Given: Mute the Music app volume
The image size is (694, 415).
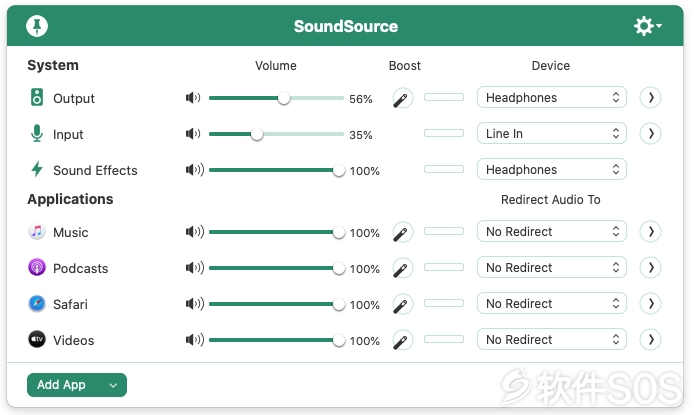Looking at the screenshot, I should pyautogui.click(x=195, y=231).
